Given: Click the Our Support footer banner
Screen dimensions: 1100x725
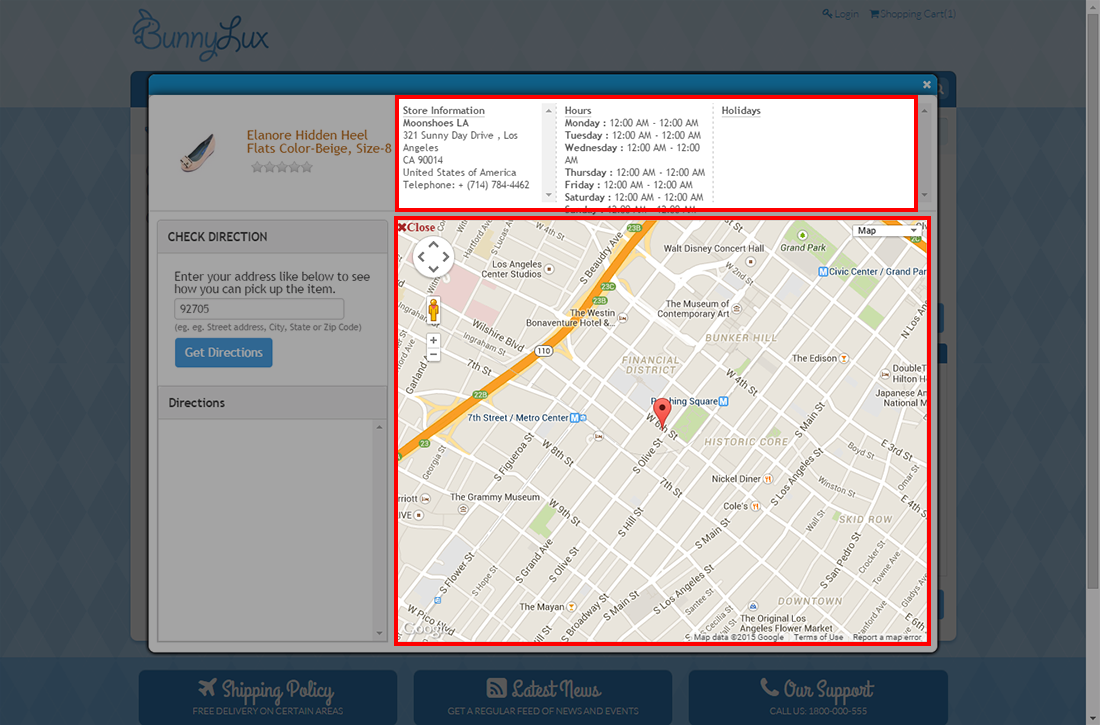Looking at the screenshot, I should (x=818, y=697).
